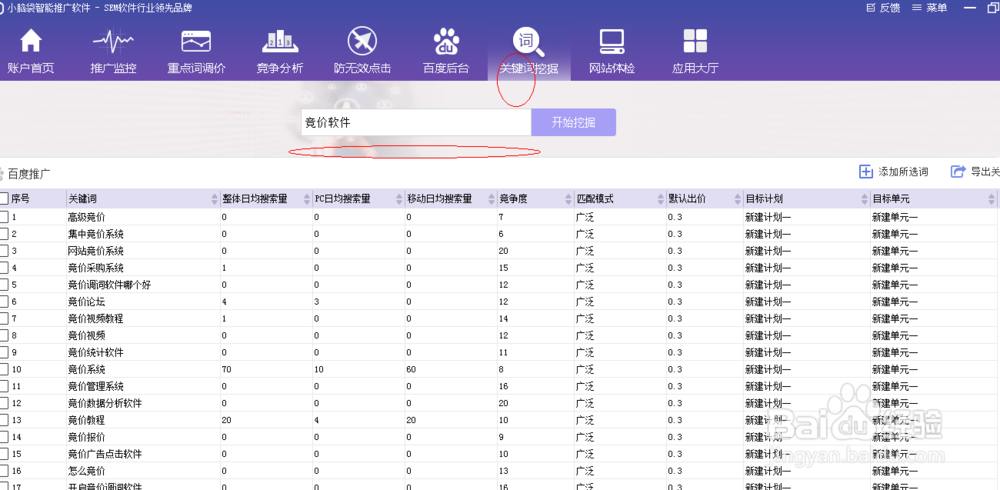1000x490 pixels.
Task: Check the row 4 竞价采购系统 checkbox
Action: coord(3,268)
